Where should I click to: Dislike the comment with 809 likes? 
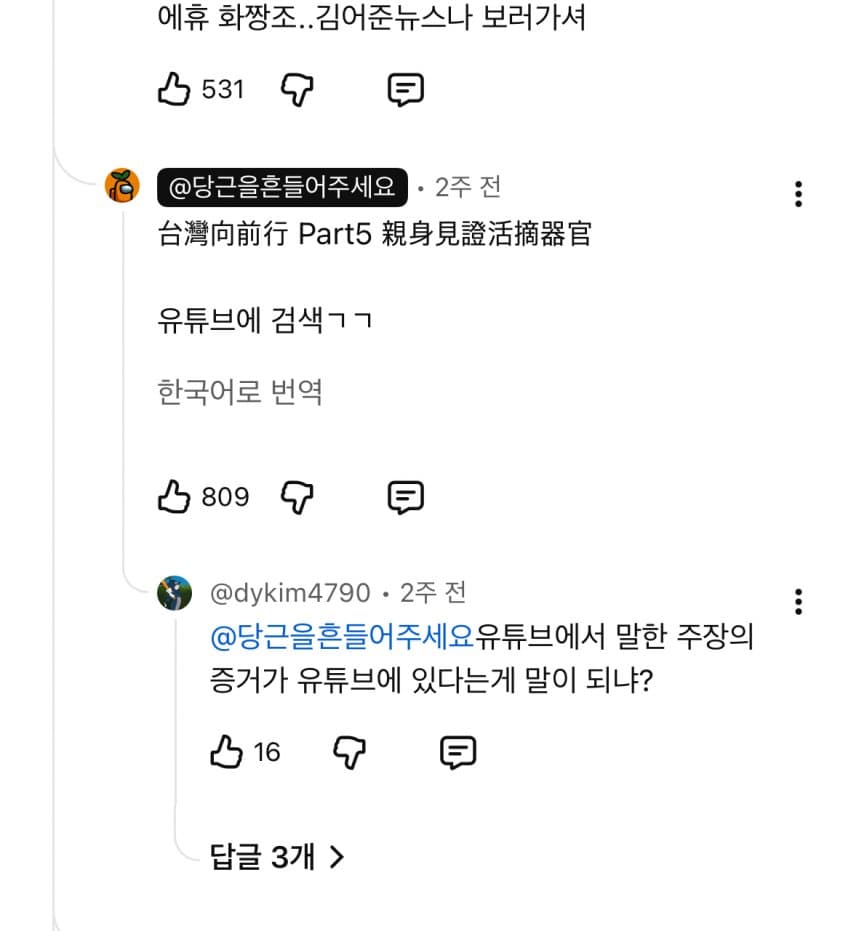click(297, 496)
